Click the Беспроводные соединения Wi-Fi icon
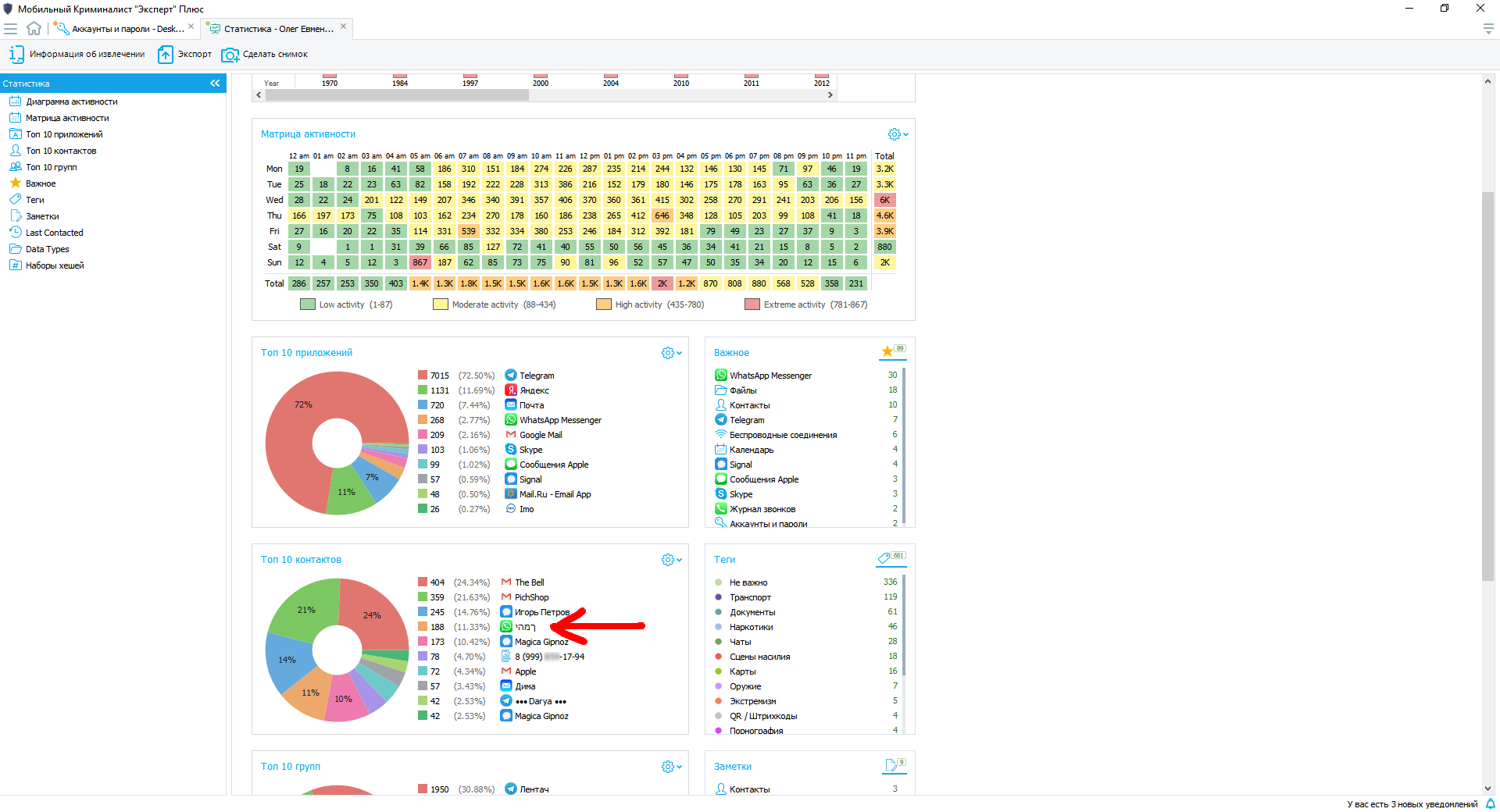1500x812 pixels. click(x=721, y=435)
